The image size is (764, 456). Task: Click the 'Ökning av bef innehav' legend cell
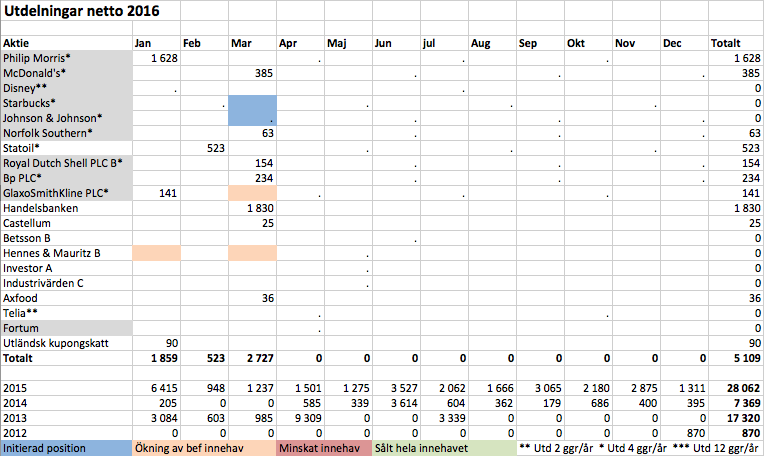click(x=204, y=448)
